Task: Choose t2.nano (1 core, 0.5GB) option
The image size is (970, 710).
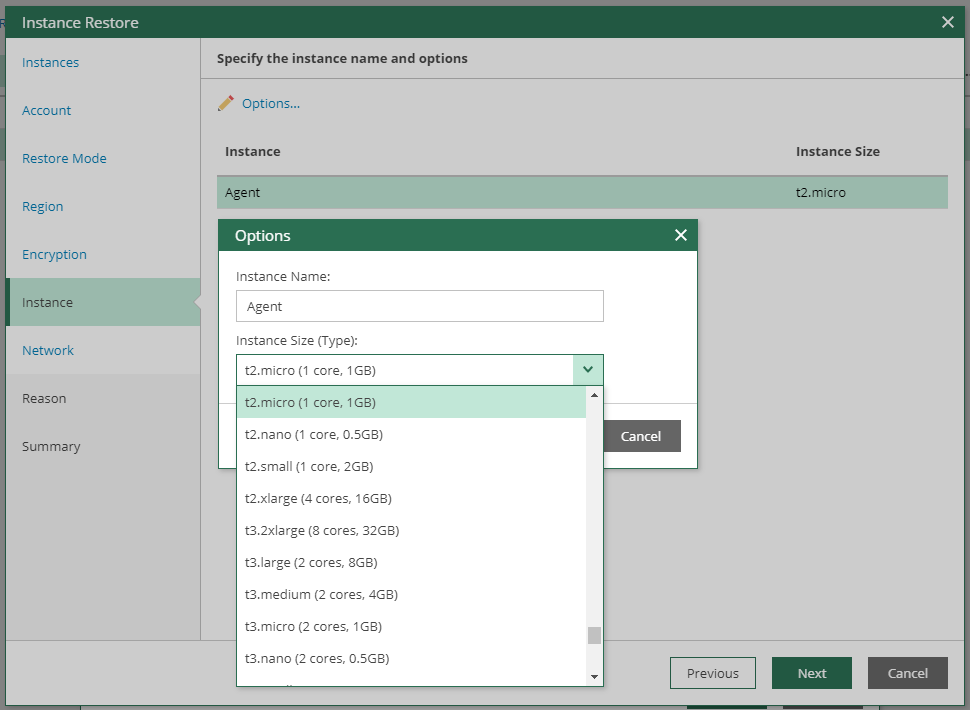Action: click(411, 435)
